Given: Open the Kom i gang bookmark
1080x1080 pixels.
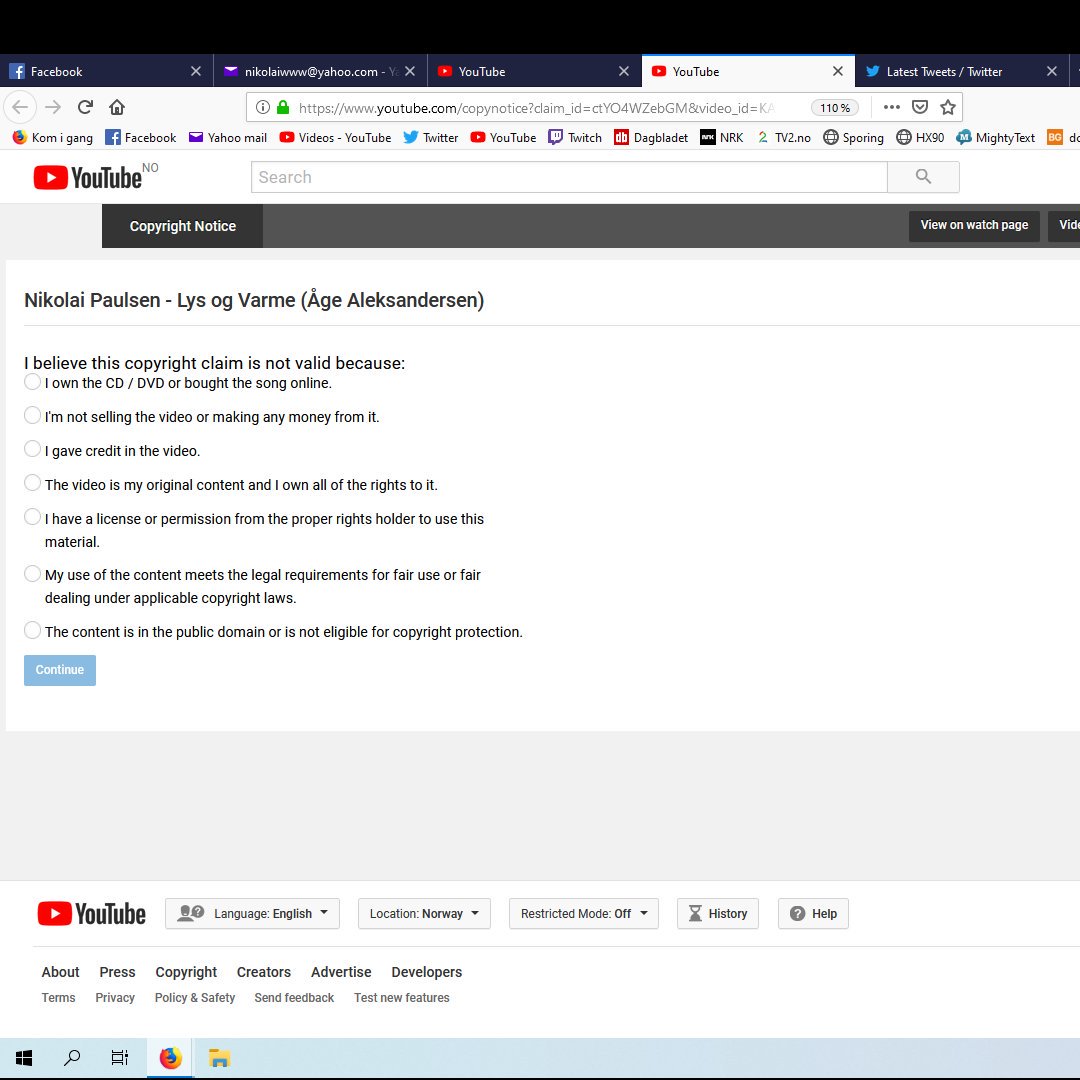Looking at the screenshot, I should click(53, 138).
